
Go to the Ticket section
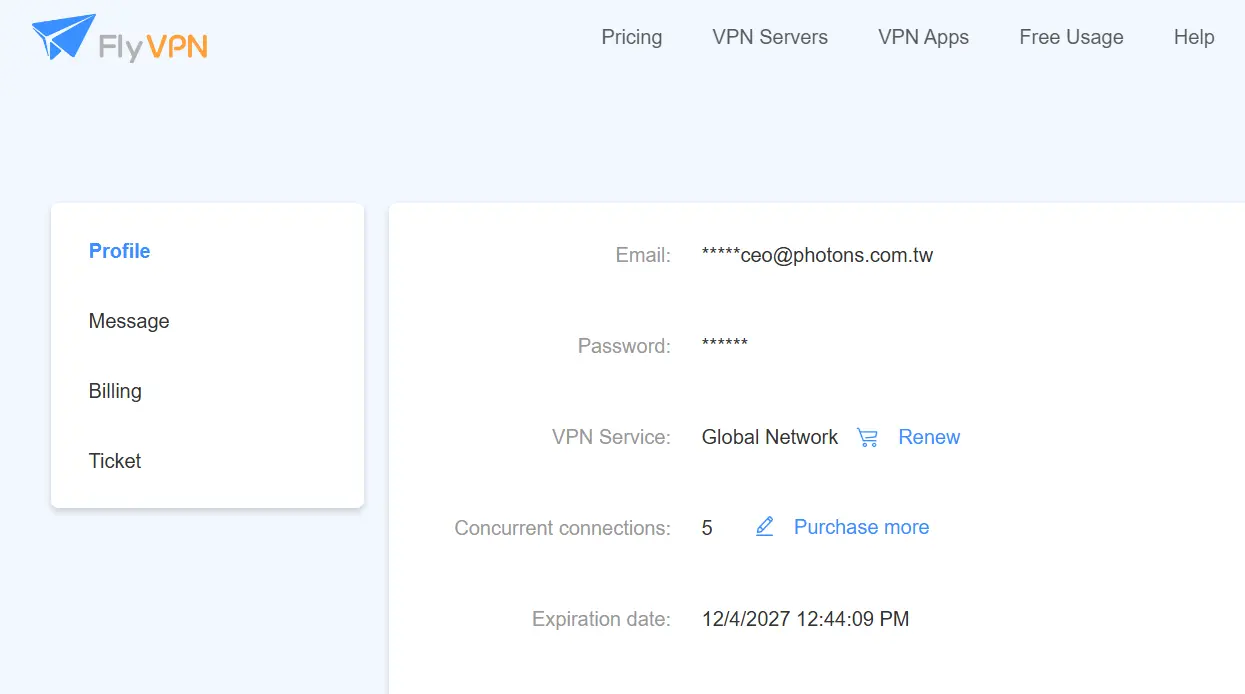(115, 461)
